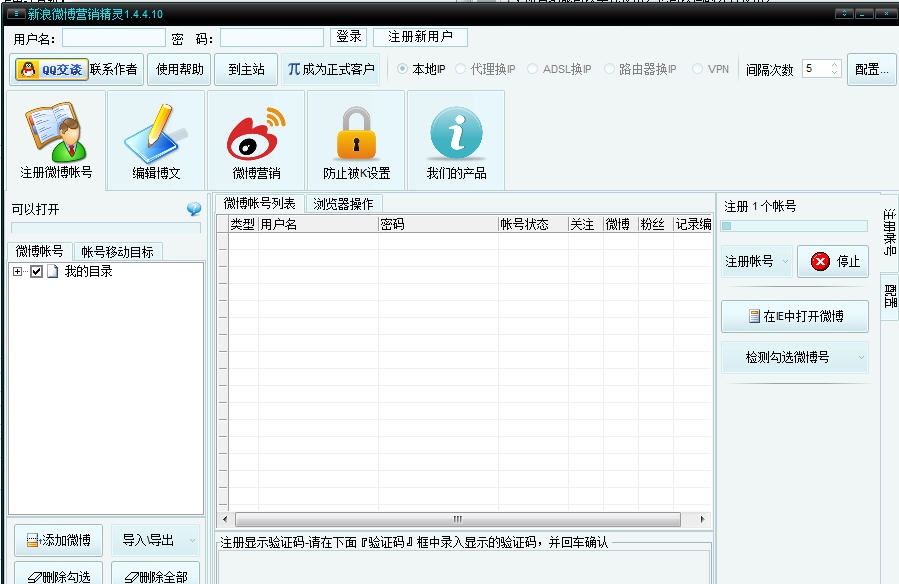Click the 我的目录 tree item label

click(x=88, y=271)
